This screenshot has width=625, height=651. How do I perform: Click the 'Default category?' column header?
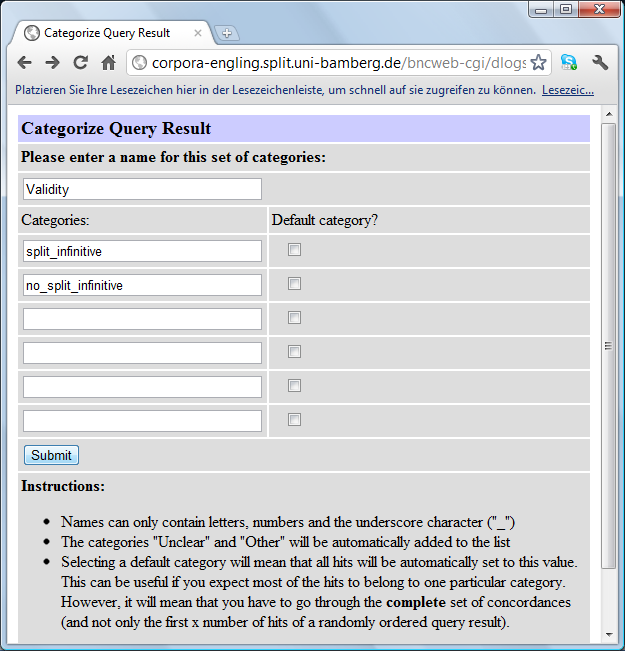325,220
